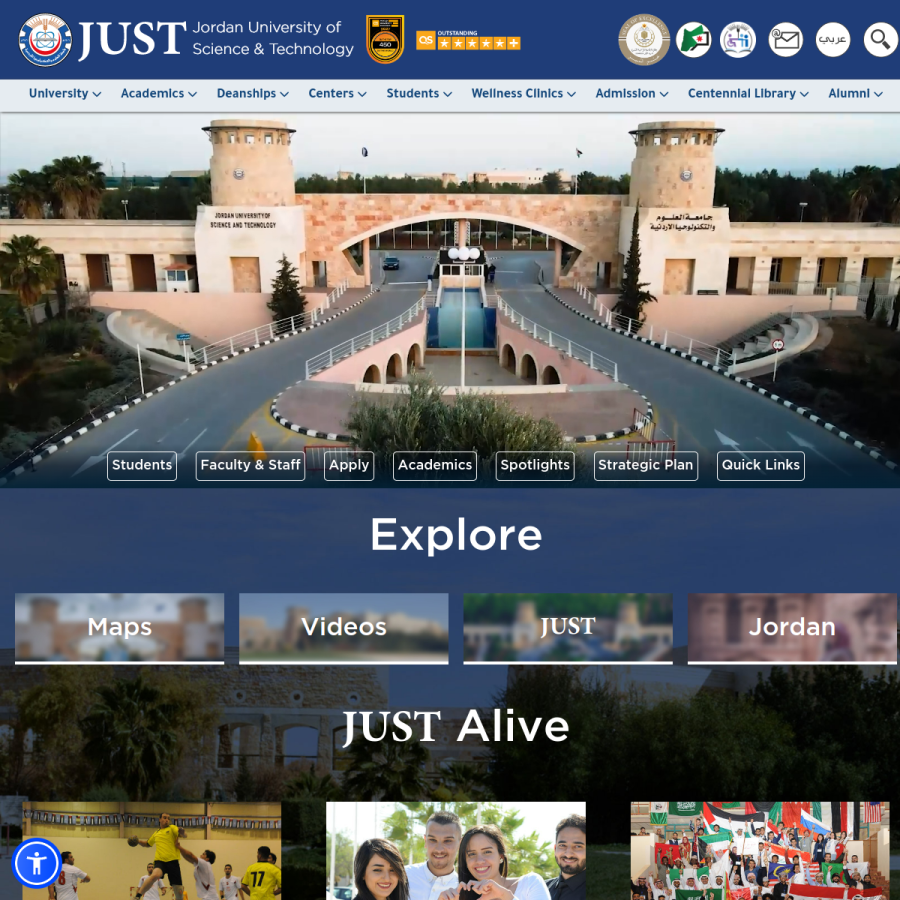The width and height of the screenshot is (900, 900).
Task: Click the handball game photo
Action: click(x=152, y=851)
